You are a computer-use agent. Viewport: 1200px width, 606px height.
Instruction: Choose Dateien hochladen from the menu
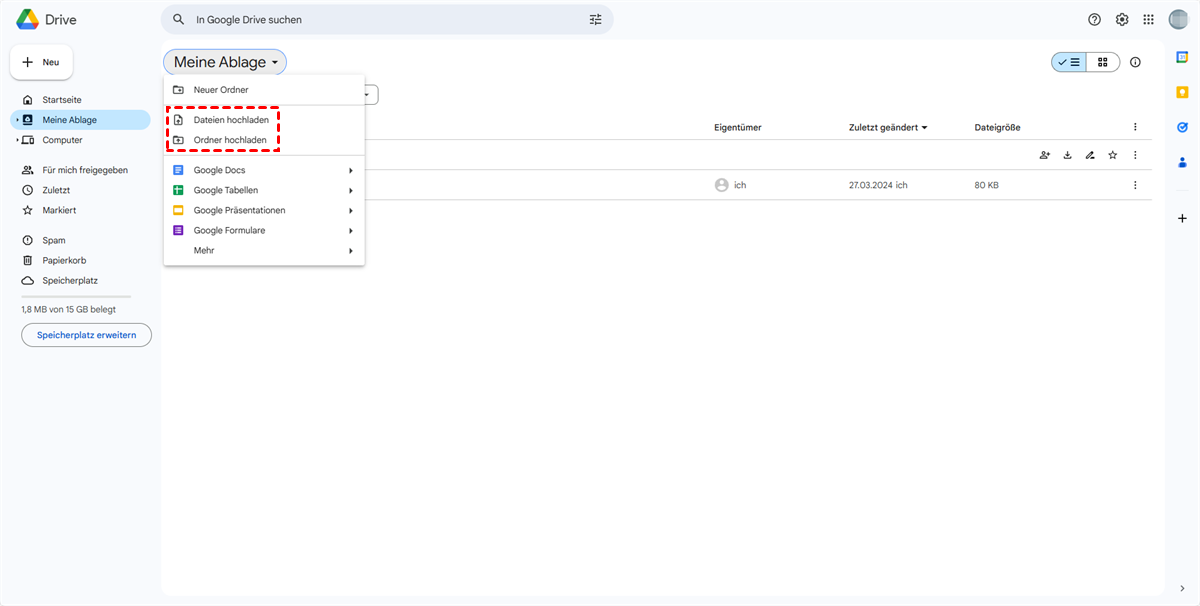pyautogui.click(x=264, y=120)
